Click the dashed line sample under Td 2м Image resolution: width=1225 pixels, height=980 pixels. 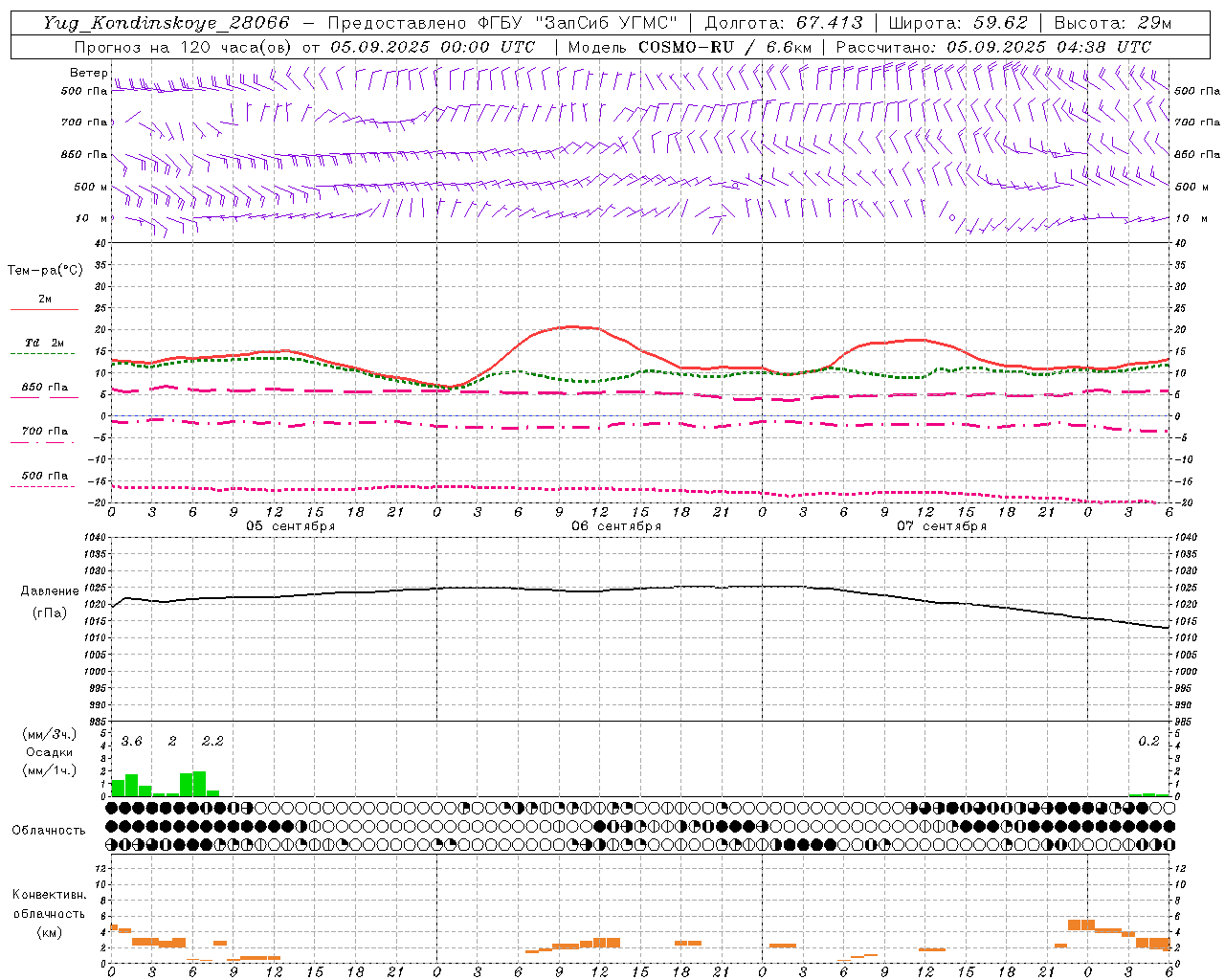click(x=44, y=354)
